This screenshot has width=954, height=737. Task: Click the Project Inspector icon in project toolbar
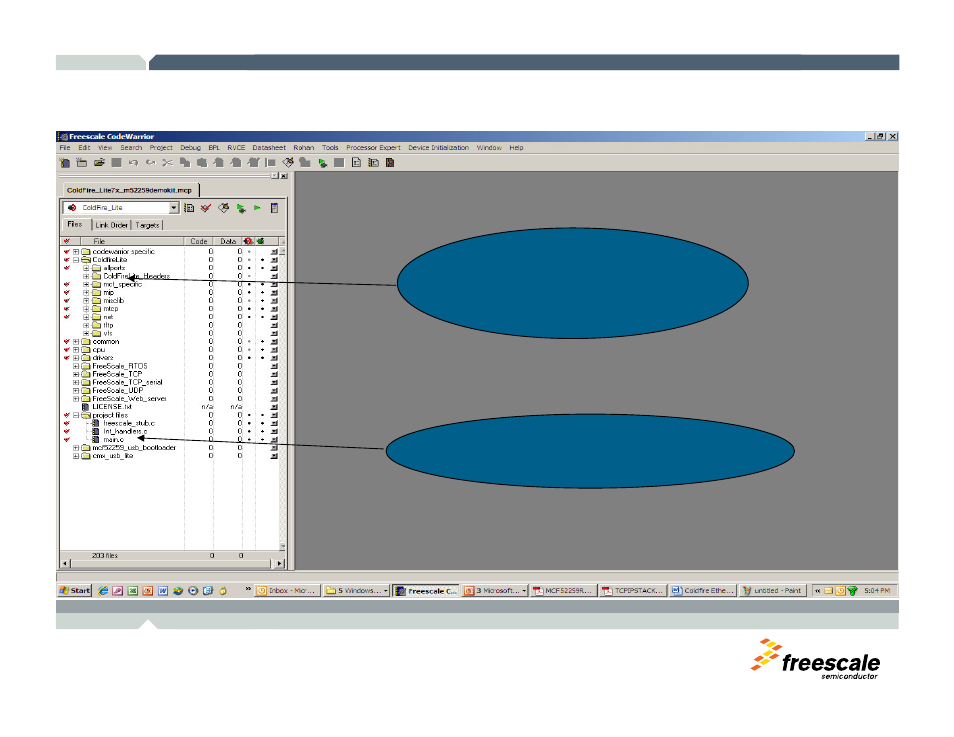274,208
